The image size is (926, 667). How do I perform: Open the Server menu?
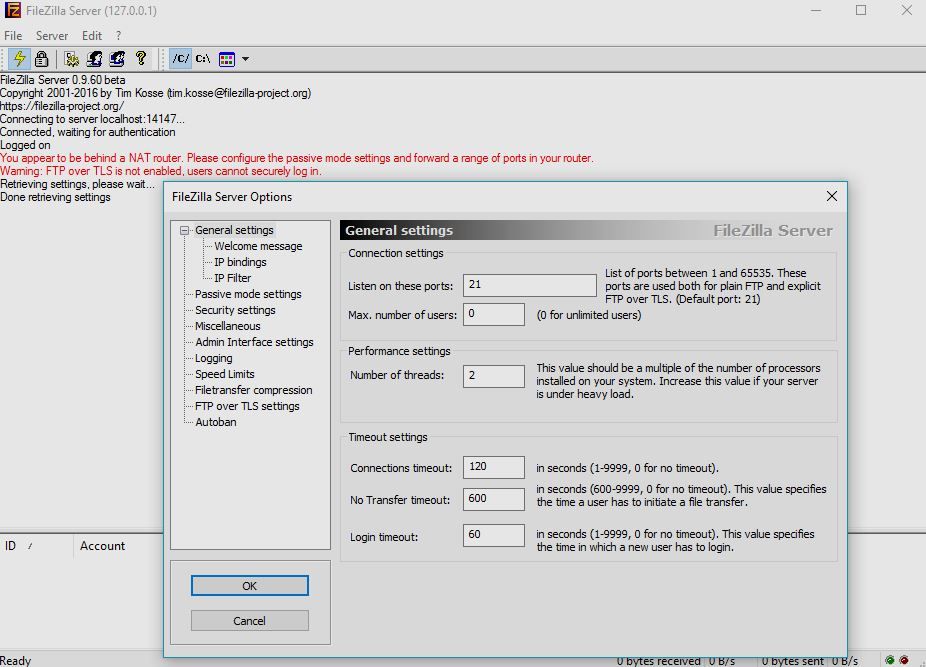pos(52,35)
